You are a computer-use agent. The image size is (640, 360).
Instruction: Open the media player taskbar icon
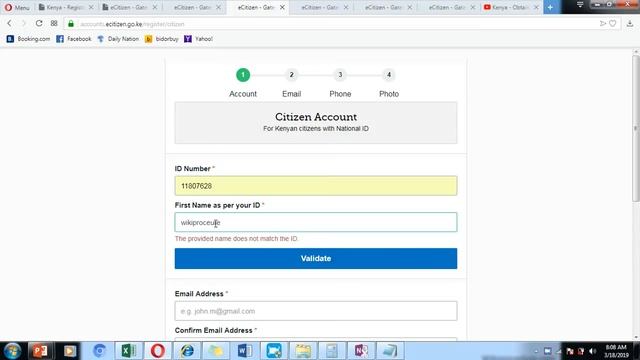(x=69, y=351)
